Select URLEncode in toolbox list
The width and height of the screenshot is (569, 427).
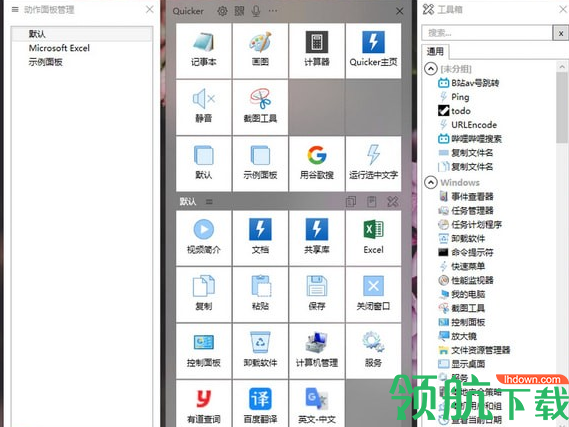[467, 125]
